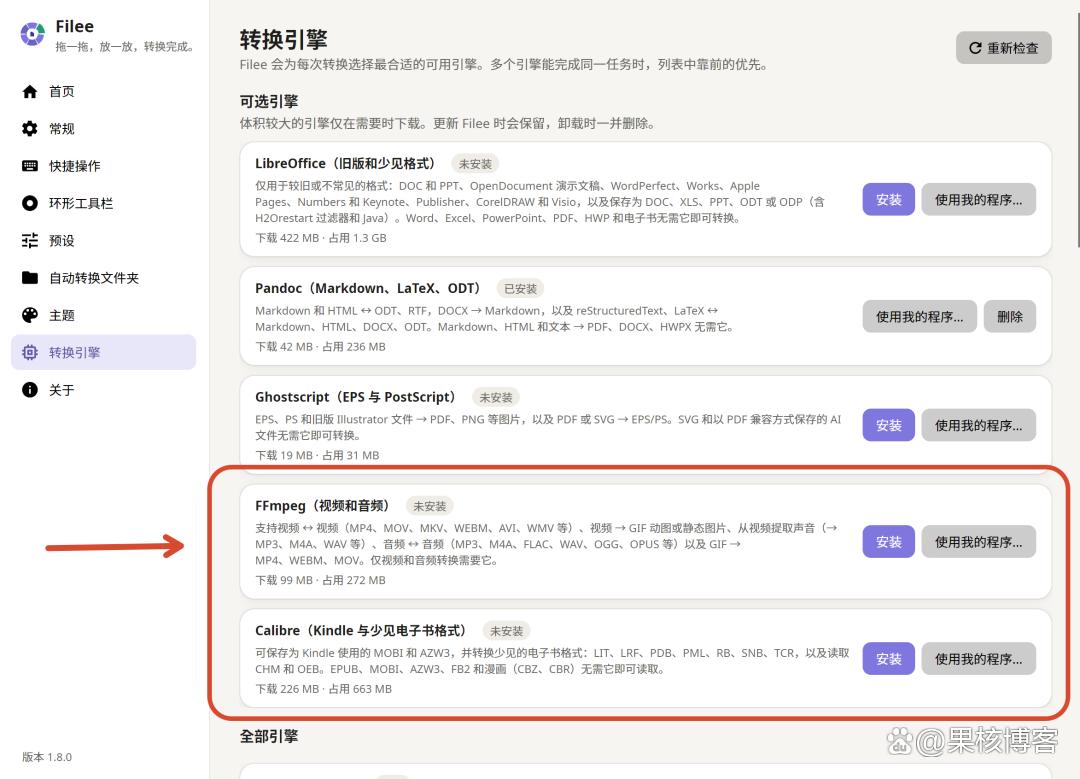Go to 快捷操作 in sidebar
The image size is (1080, 779).
click(103, 166)
